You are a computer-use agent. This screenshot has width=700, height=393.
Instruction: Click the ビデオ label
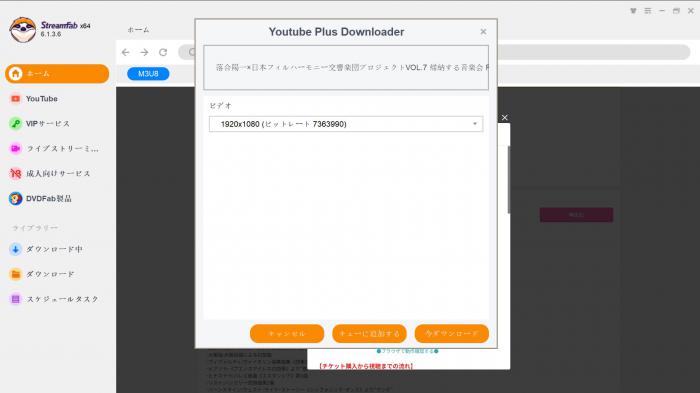(x=221, y=106)
